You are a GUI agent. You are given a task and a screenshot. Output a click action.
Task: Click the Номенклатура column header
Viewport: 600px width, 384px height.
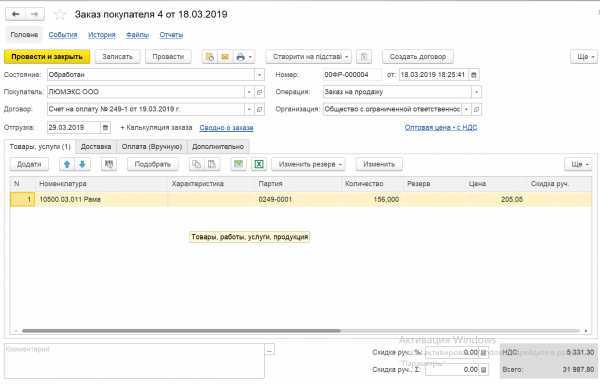point(101,184)
